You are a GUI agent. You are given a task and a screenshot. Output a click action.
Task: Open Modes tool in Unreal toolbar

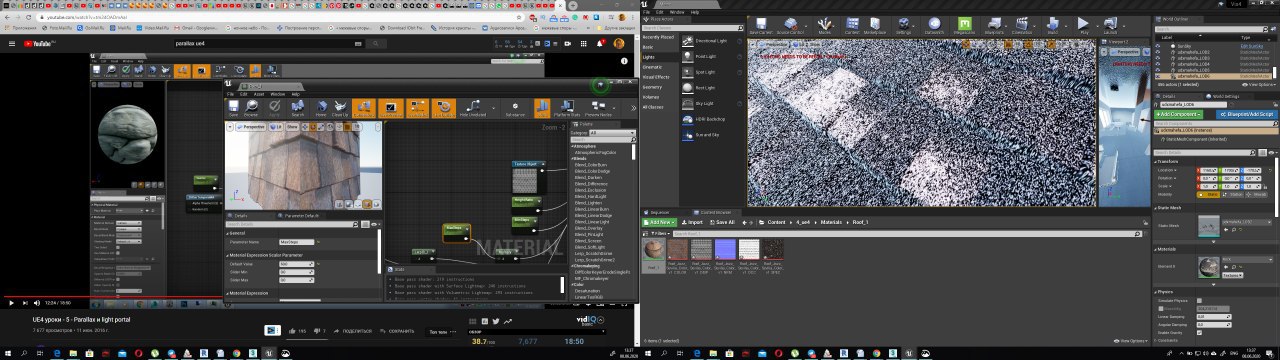pyautogui.click(x=824, y=25)
